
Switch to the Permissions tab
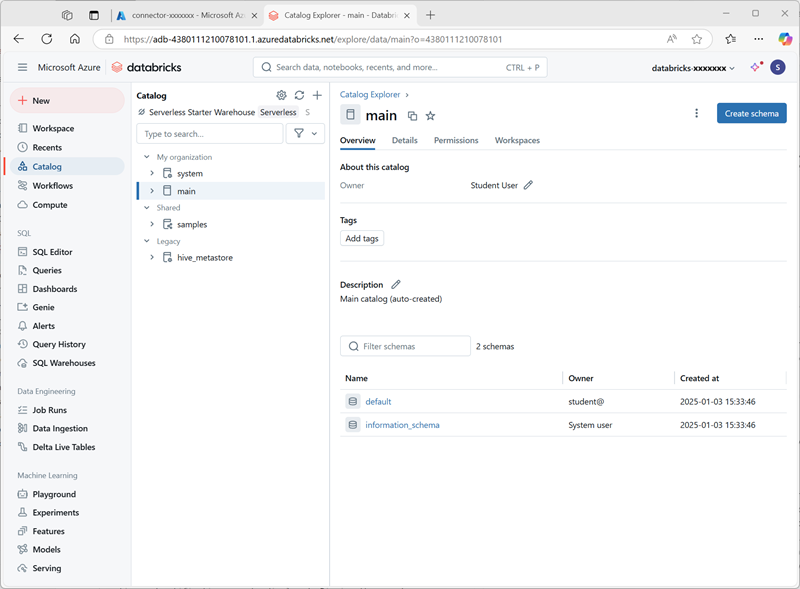(x=456, y=140)
